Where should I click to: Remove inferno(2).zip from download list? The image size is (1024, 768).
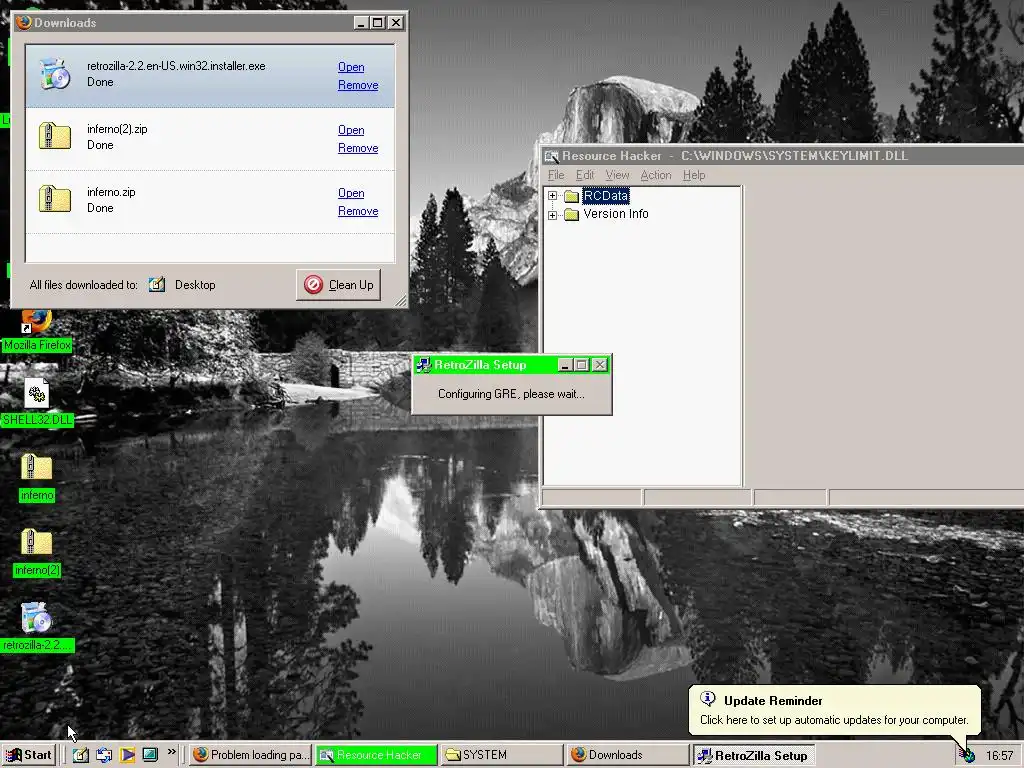358,148
